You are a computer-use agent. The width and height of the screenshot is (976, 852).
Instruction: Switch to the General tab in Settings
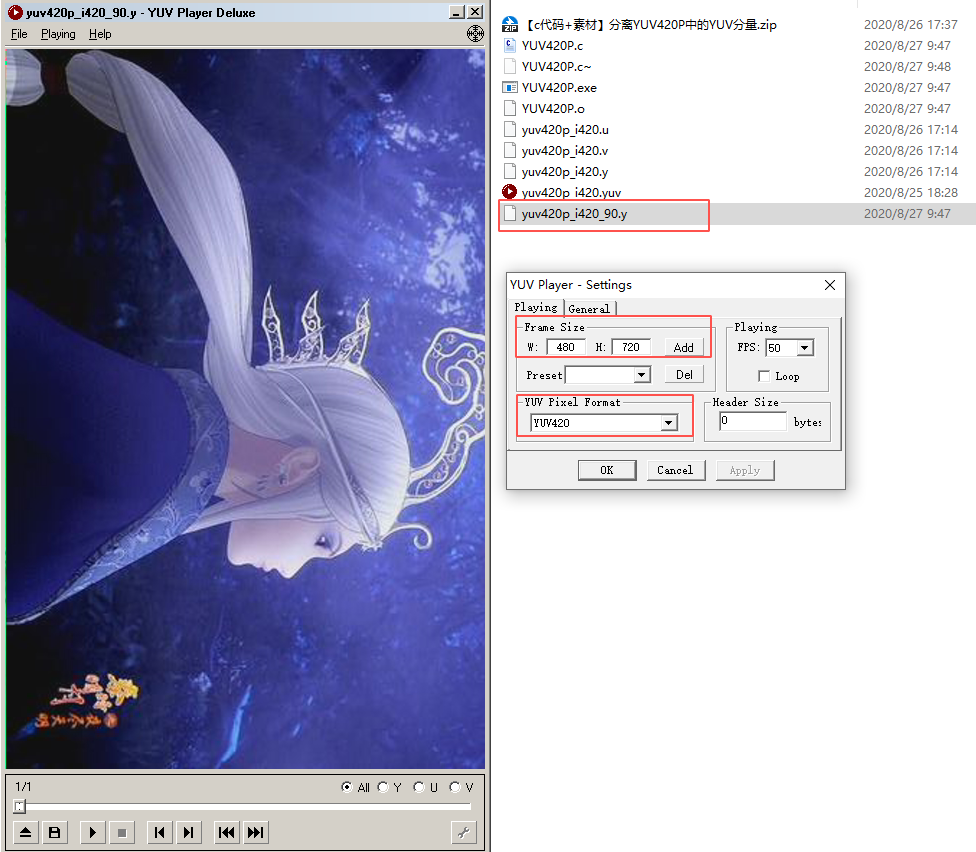[589, 309]
